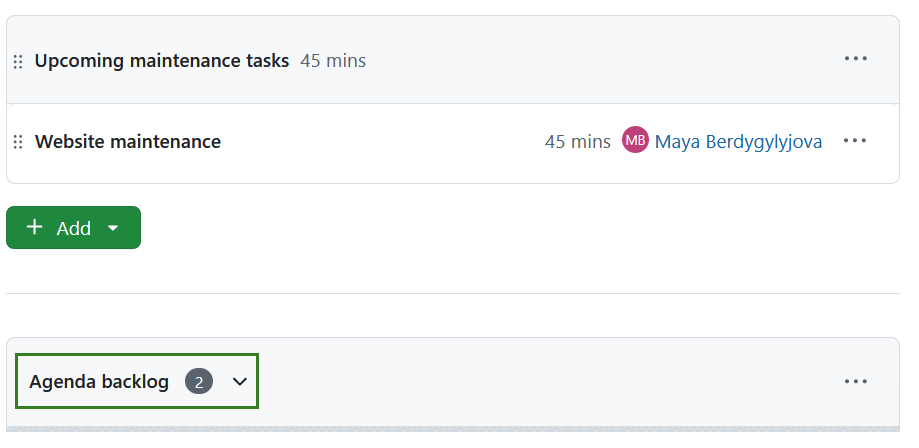919x448 pixels.
Task: Click the MB user avatar
Action: (635, 141)
